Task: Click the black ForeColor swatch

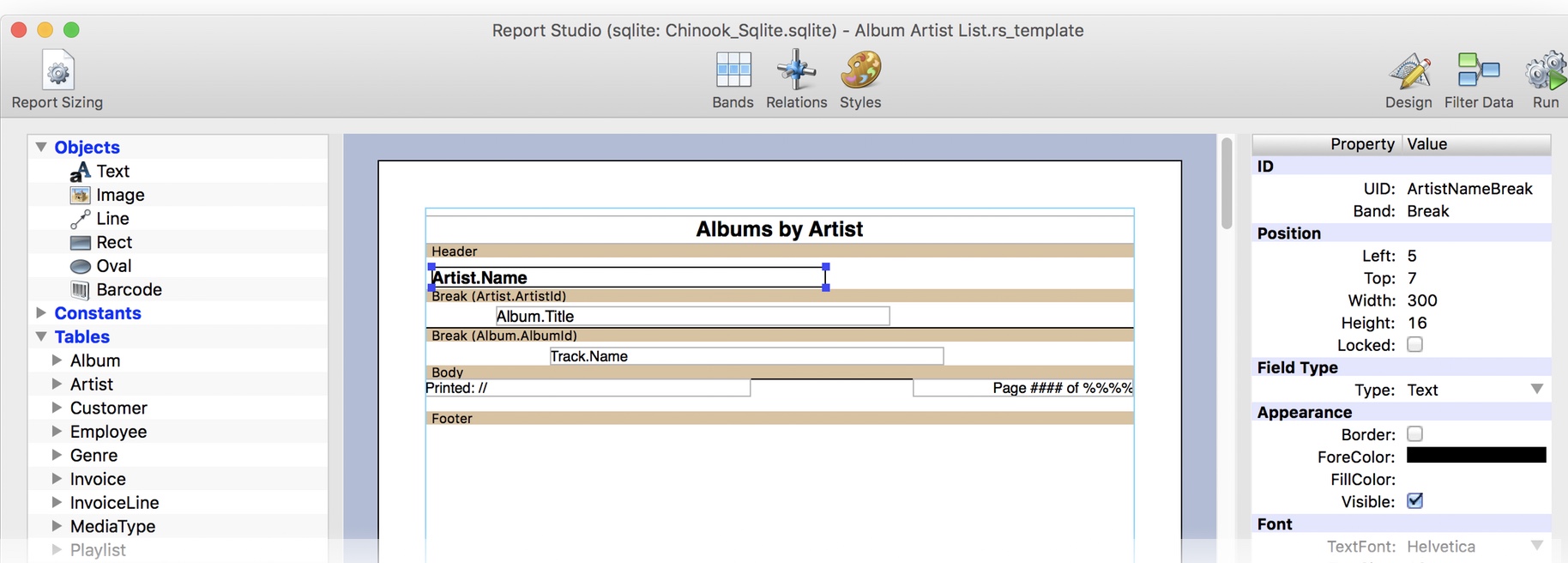Action: click(x=1475, y=456)
